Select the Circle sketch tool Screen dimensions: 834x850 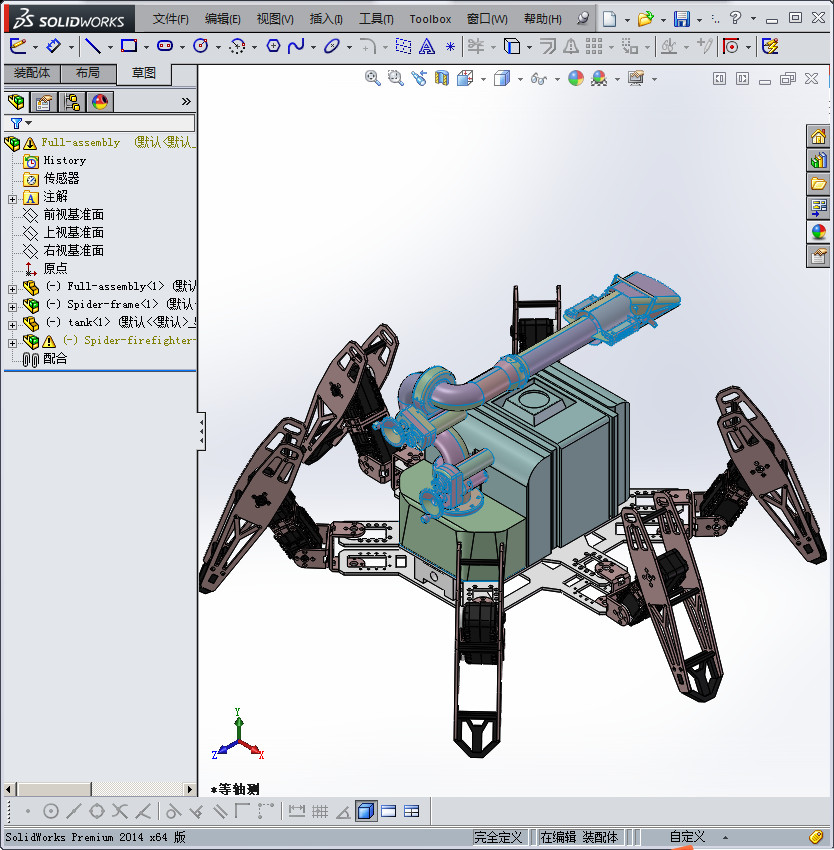pos(201,46)
